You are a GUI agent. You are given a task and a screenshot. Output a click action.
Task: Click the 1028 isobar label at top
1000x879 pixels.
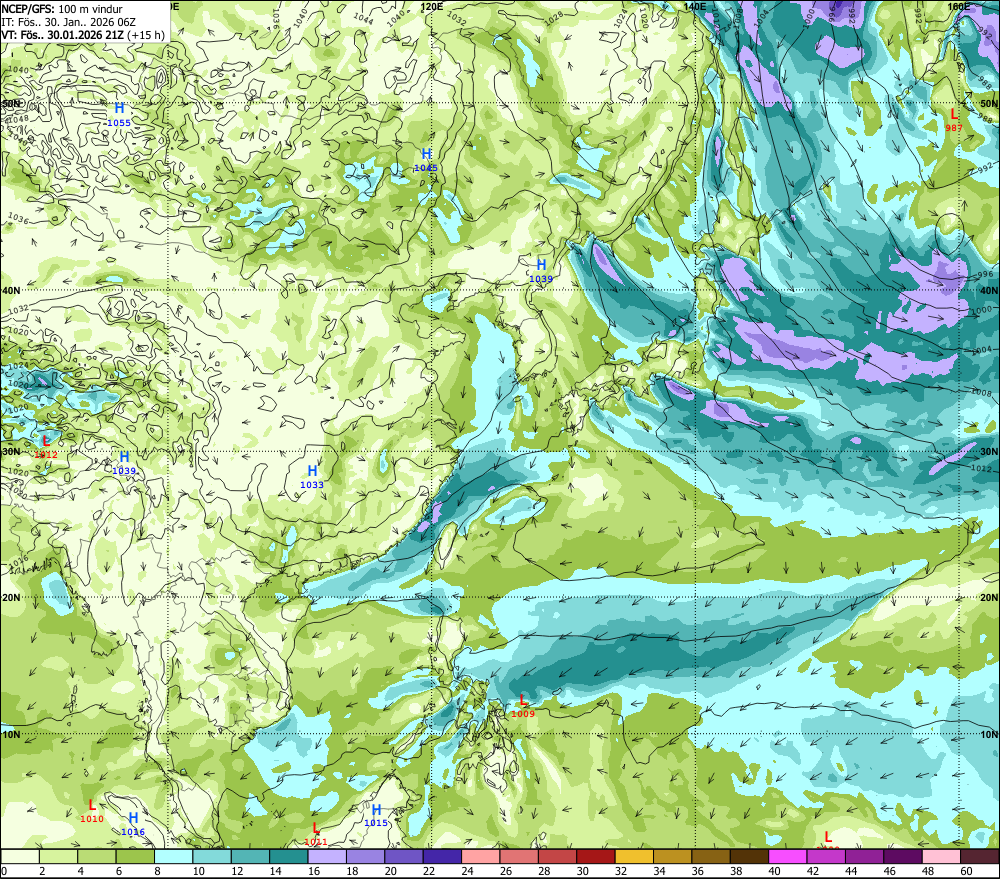pos(554,17)
